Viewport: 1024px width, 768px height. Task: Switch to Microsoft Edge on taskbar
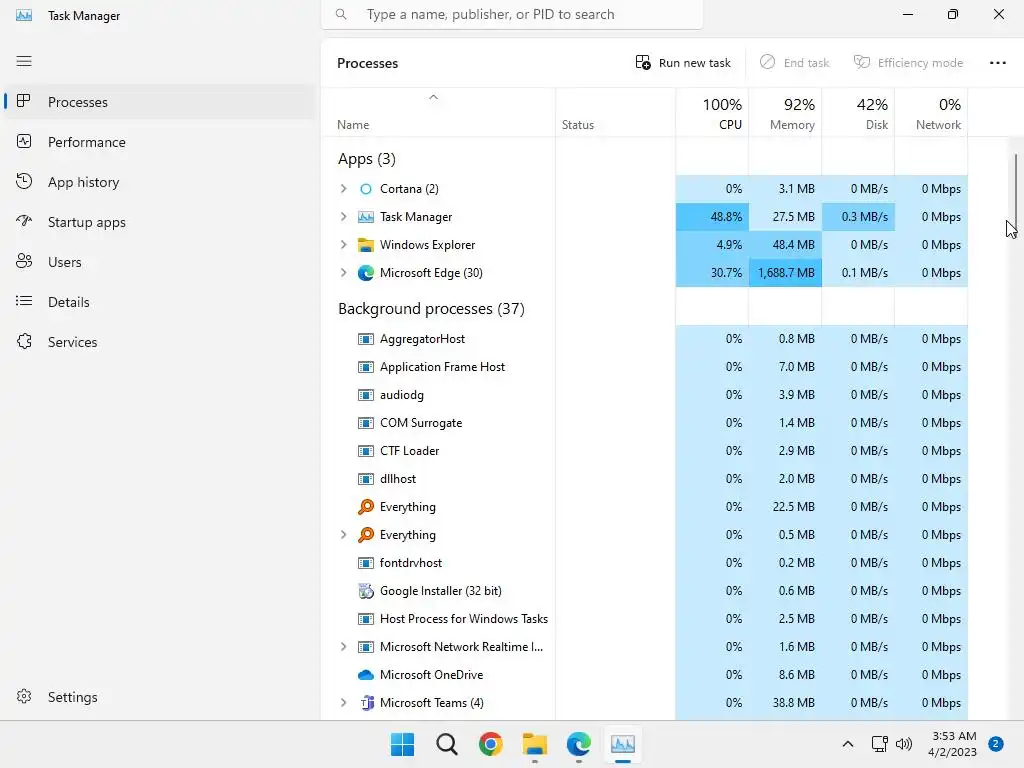[579, 744]
